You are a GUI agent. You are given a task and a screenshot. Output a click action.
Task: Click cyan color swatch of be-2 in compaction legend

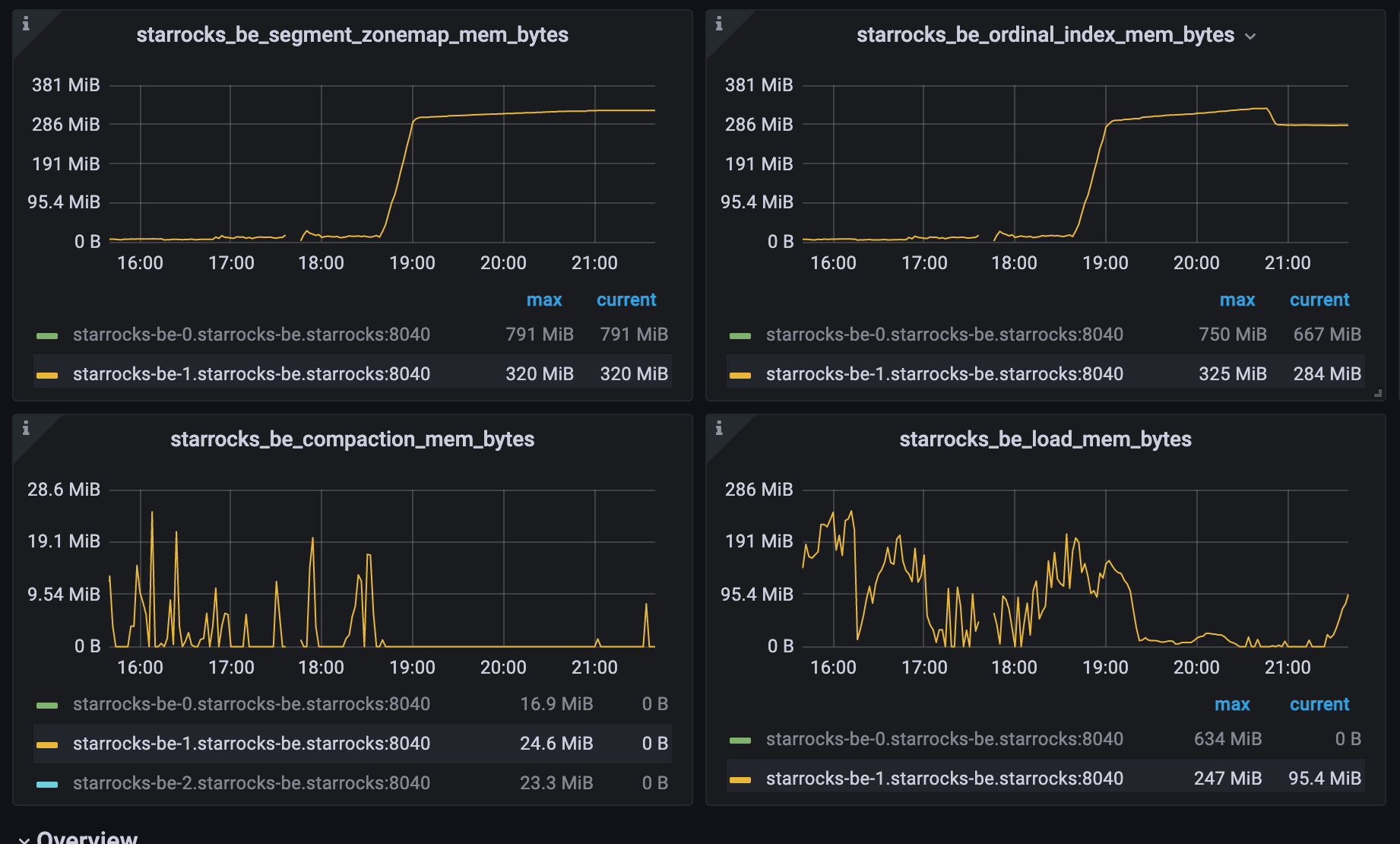[47, 785]
